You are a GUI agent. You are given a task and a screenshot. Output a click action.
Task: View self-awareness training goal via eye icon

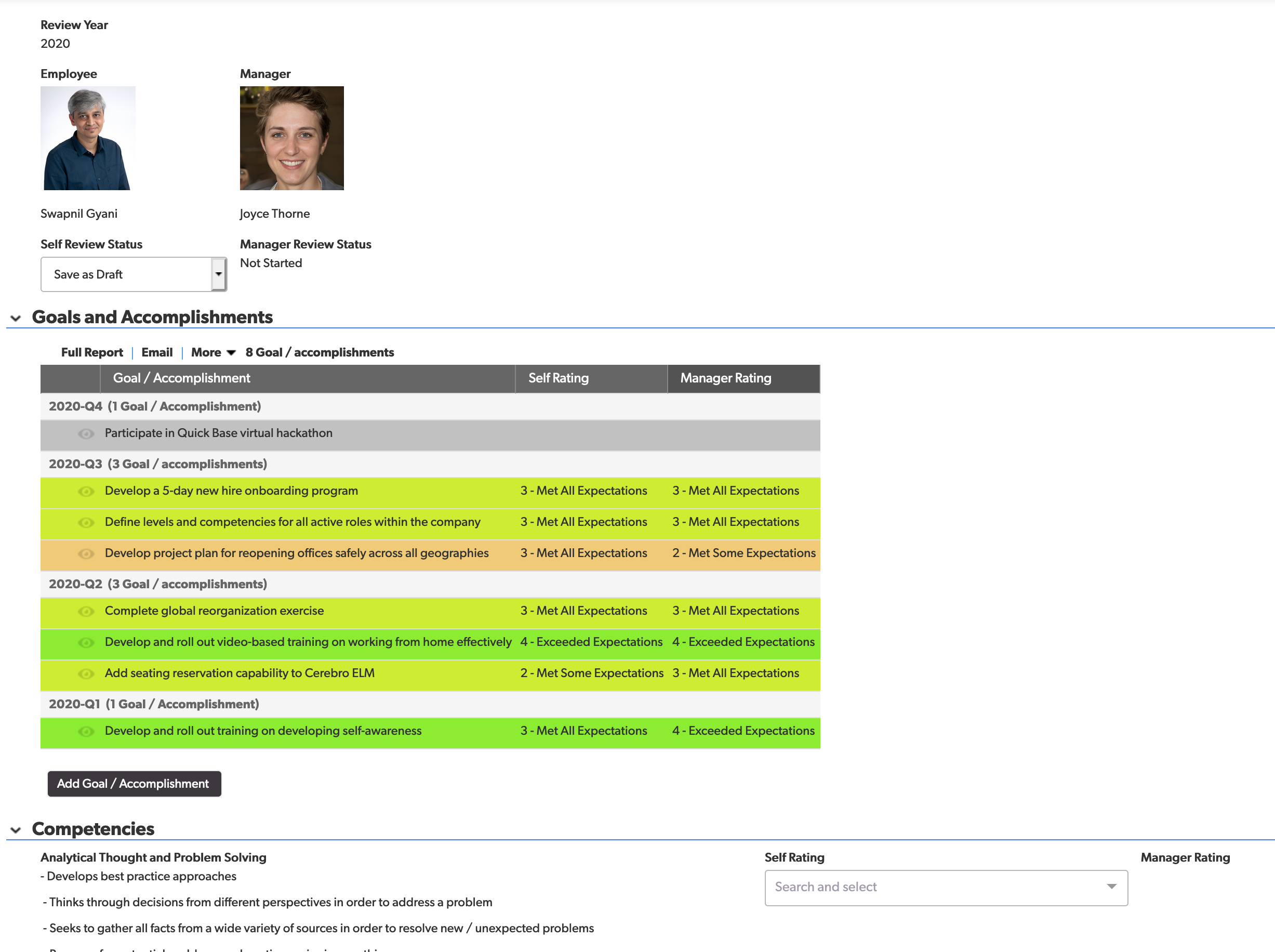[x=86, y=731]
